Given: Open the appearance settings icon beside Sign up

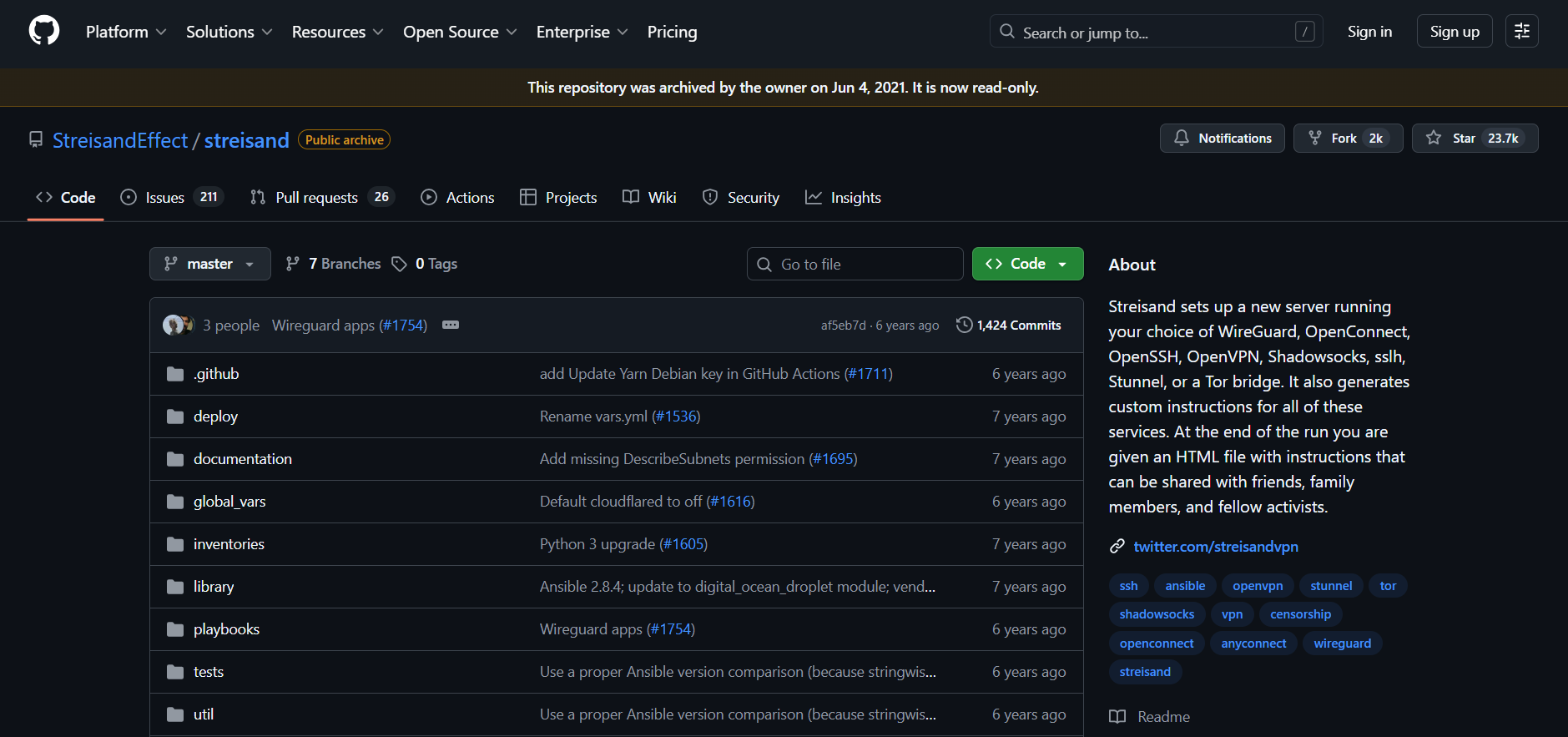Looking at the screenshot, I should (1522, 32).
